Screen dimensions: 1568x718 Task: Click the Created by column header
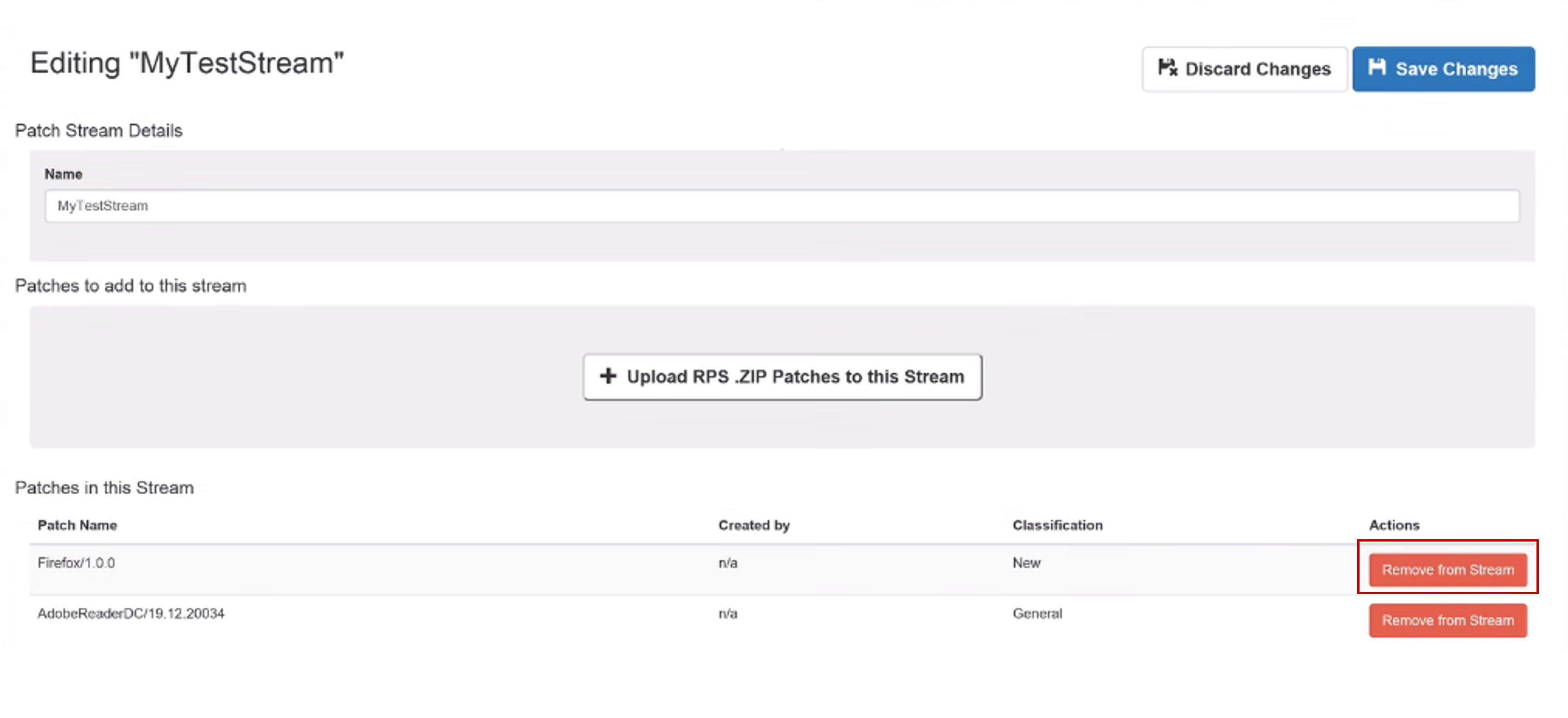pyautogui.click(x=753, y=525)
